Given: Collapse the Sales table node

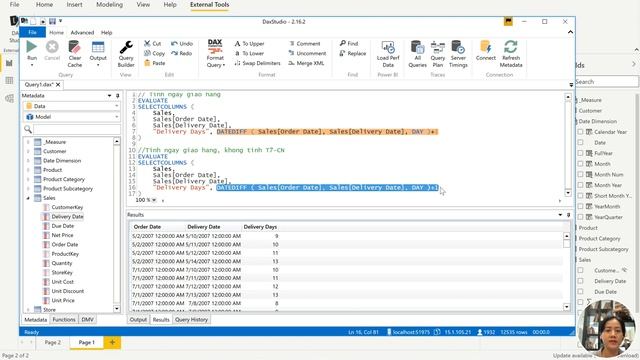Looking at the screenshot, I should (x=28, y=198).
